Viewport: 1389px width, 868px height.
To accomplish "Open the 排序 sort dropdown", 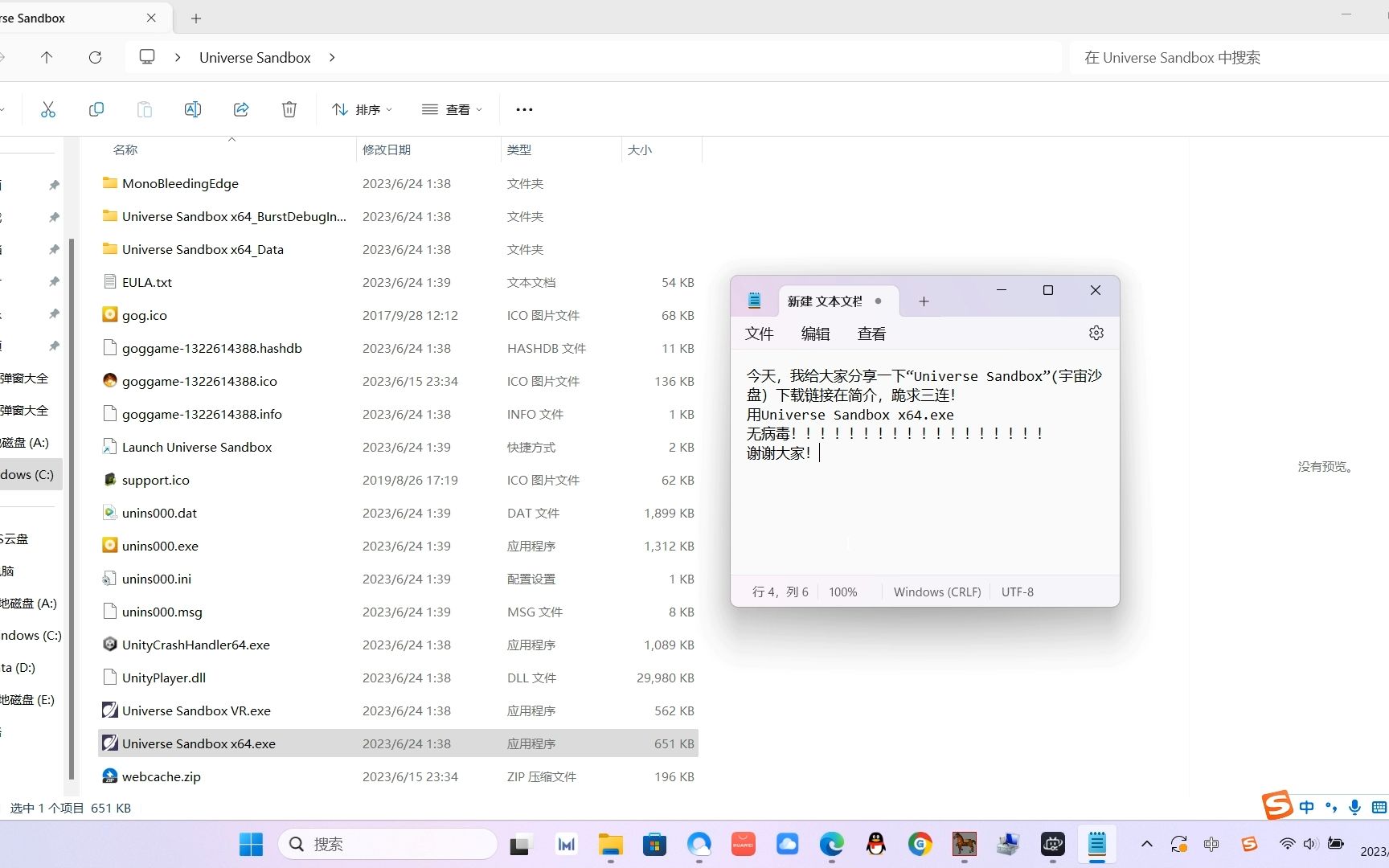I will [x=363, y=109].
